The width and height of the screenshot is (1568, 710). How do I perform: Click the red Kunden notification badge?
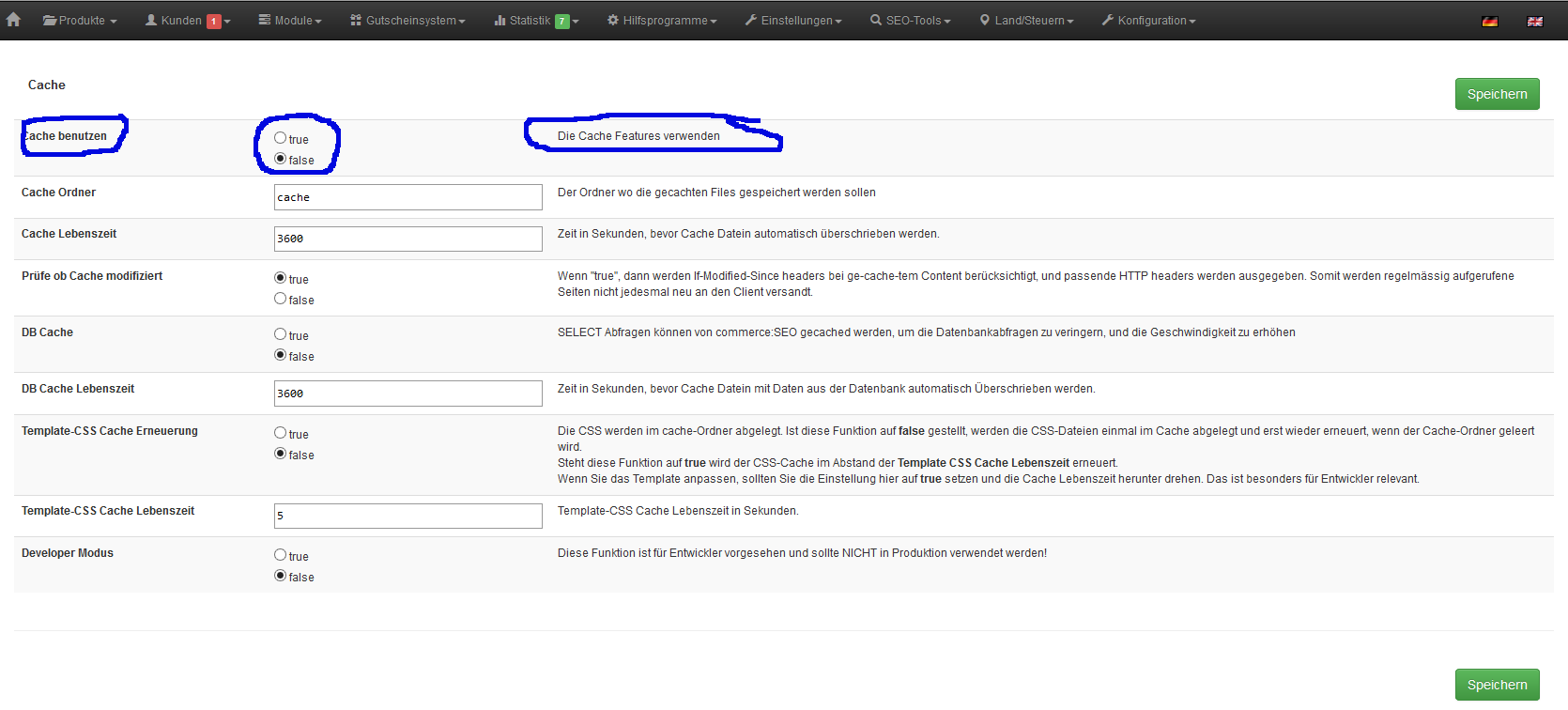(x=214, y=21)
